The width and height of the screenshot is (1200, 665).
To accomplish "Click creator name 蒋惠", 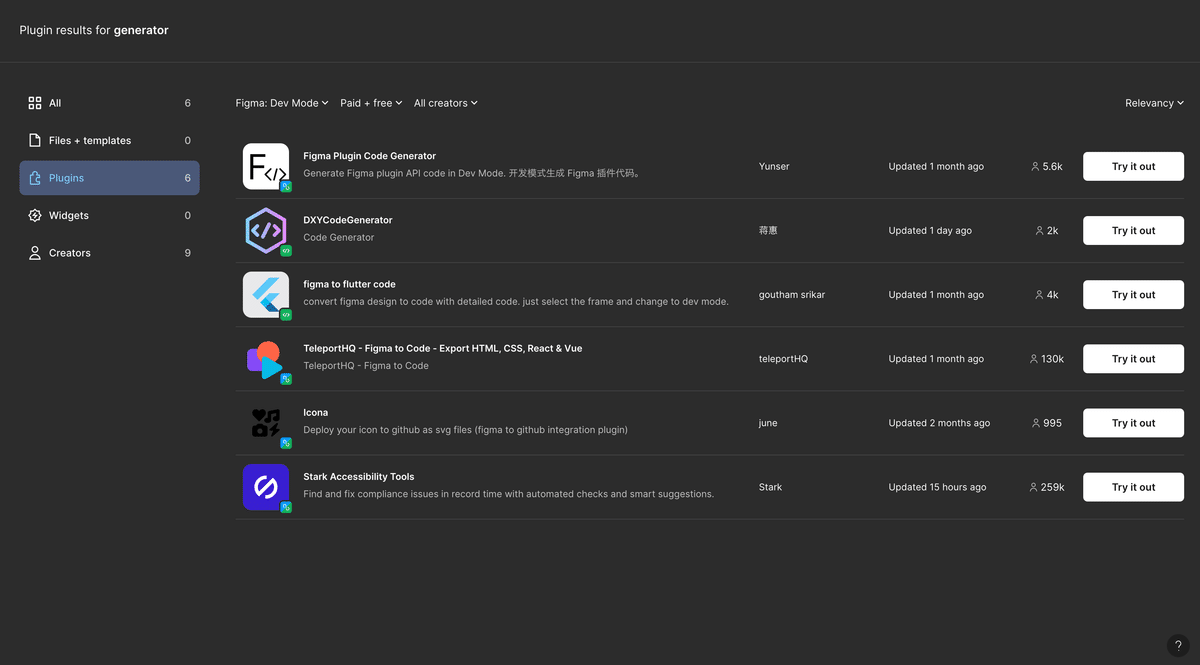I will tap(768, 231).
